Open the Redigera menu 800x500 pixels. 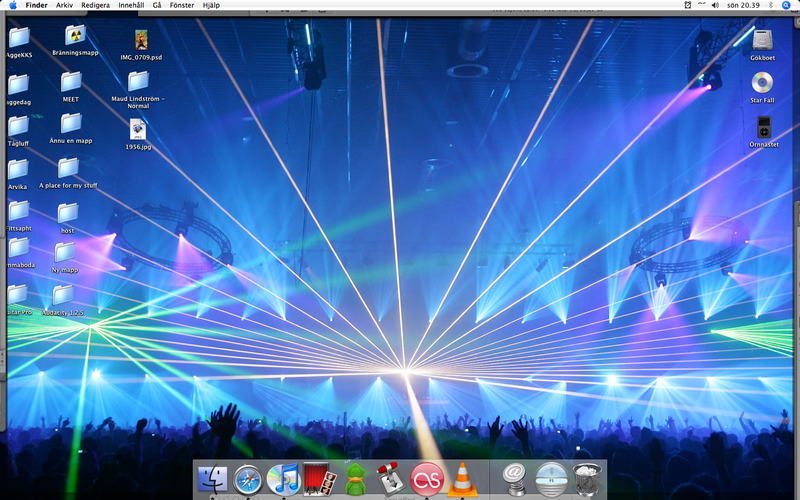pos(95,5)
